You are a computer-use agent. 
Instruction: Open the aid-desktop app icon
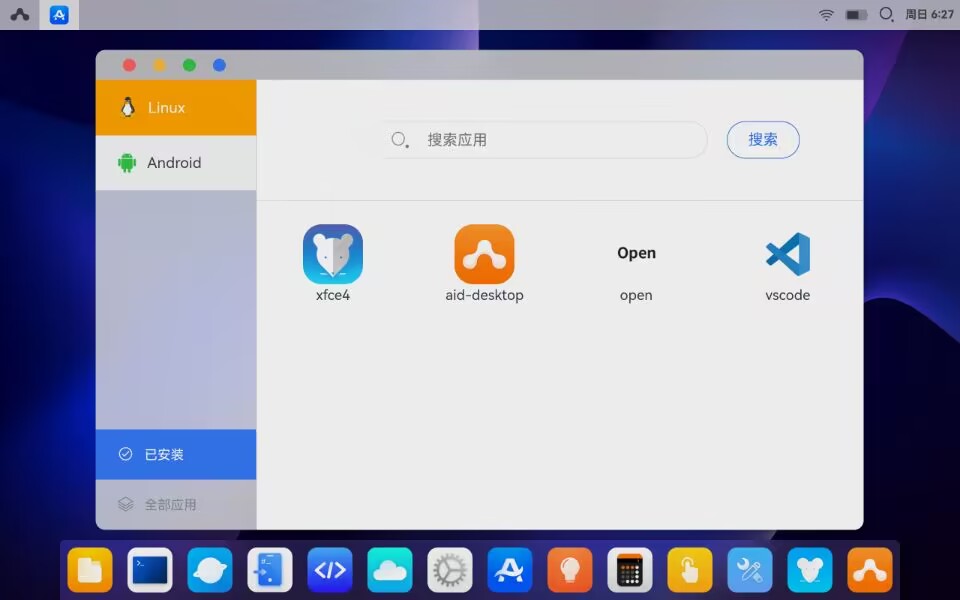pyautogui.click(x=484, y=253)
